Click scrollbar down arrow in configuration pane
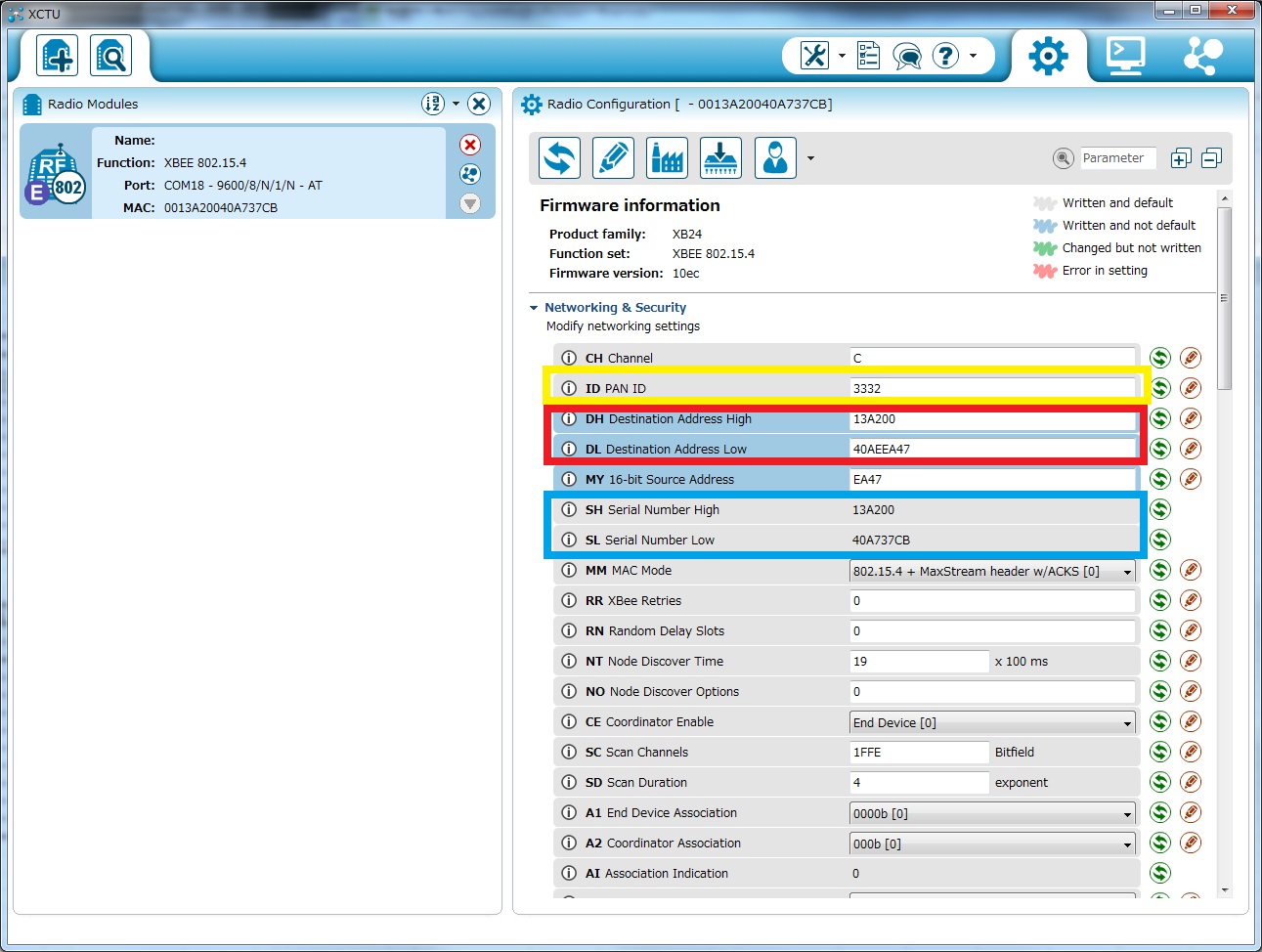 (x=1225, y=890)
